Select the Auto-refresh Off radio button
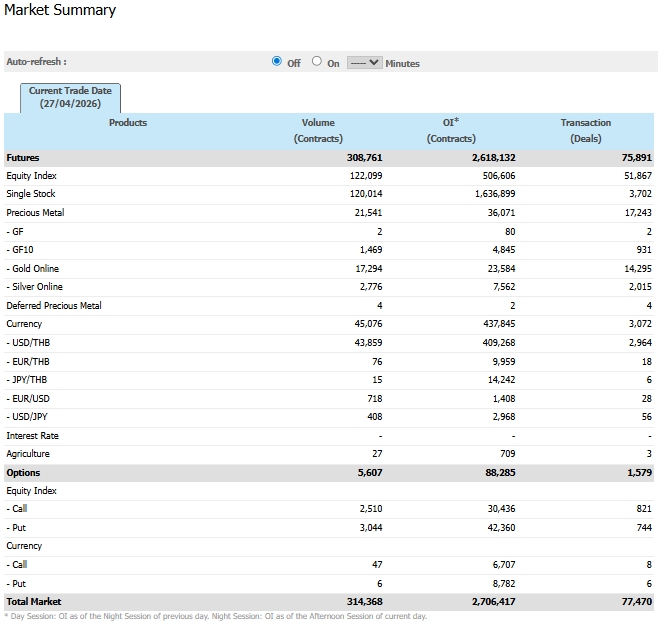658x623 pixels. click(277, 62)
